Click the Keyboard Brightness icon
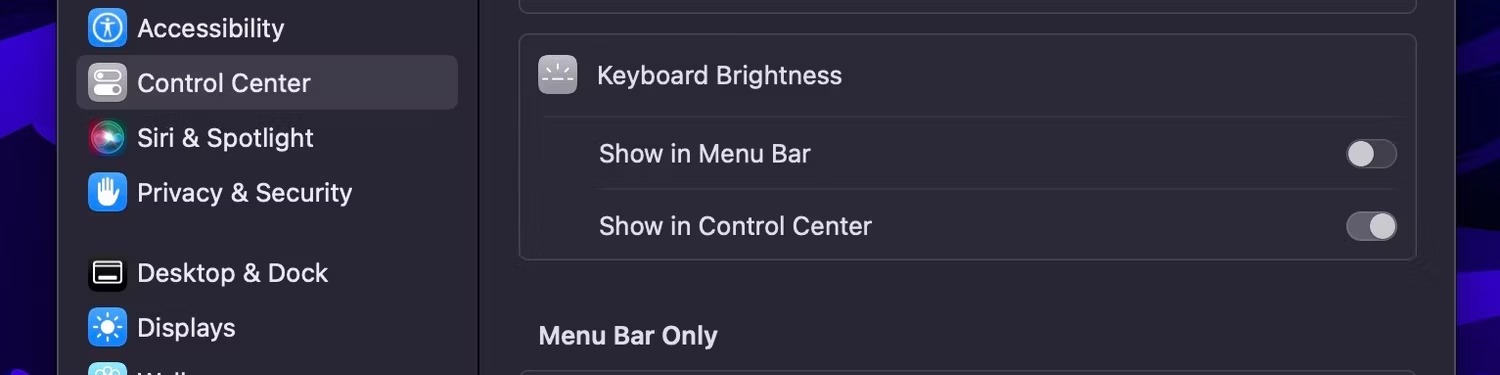Screen dimensions: 1500x375 pos(558,75)
